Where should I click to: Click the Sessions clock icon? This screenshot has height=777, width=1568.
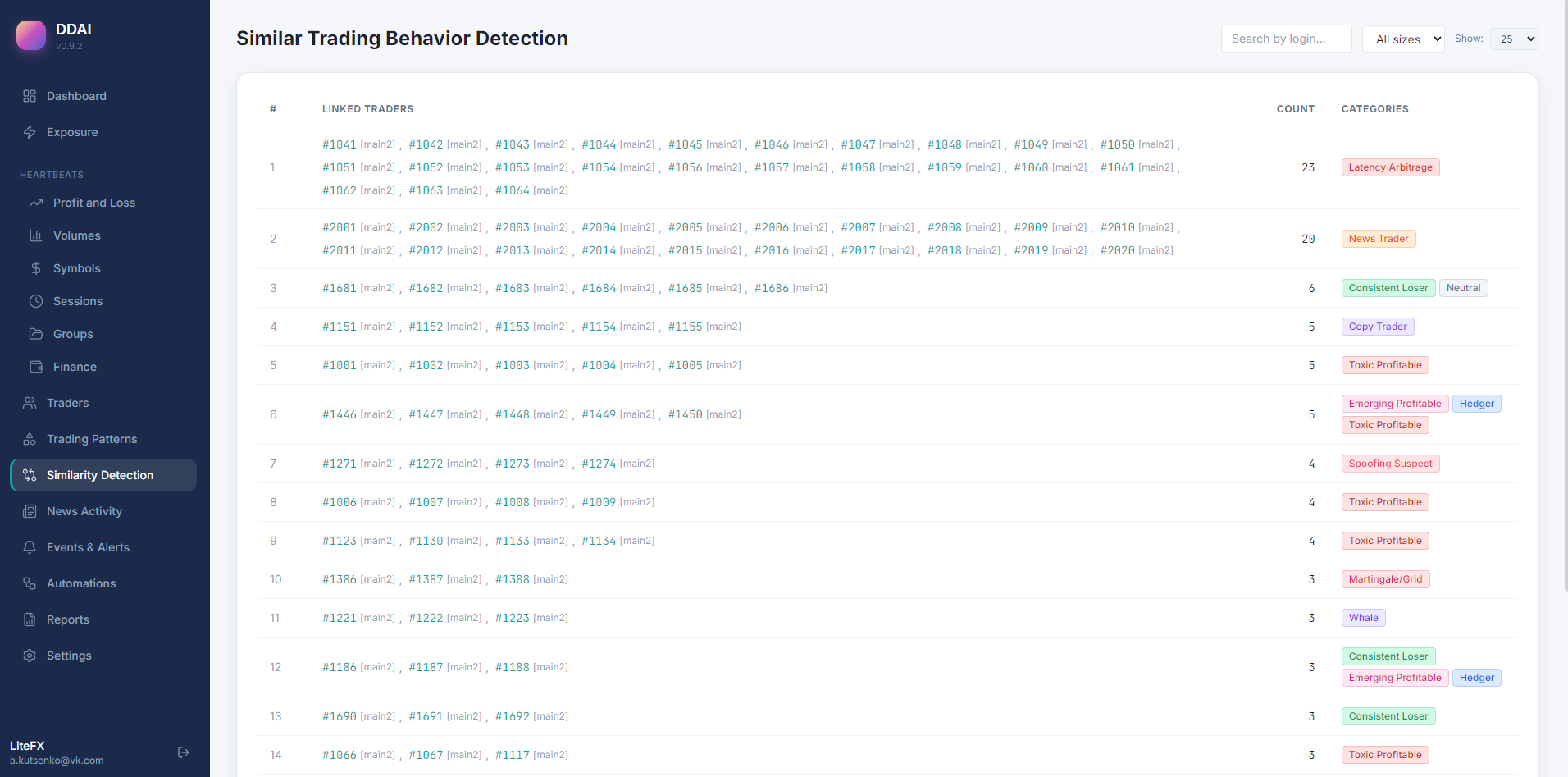tap(36, 301)
